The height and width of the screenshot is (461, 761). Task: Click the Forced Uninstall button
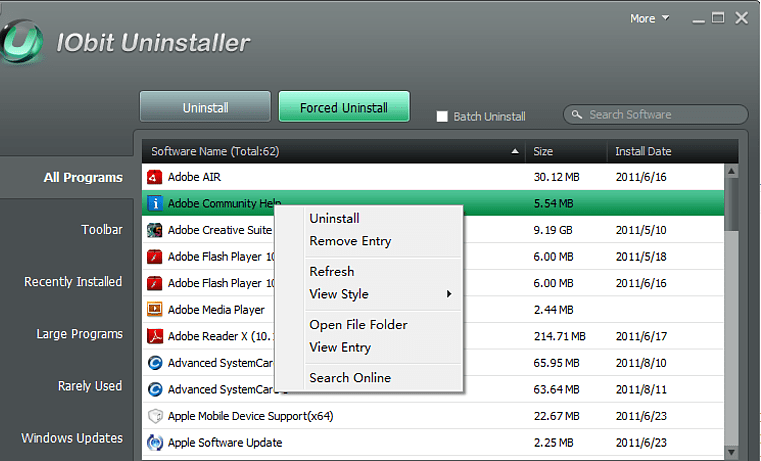(x=344, y=107)
